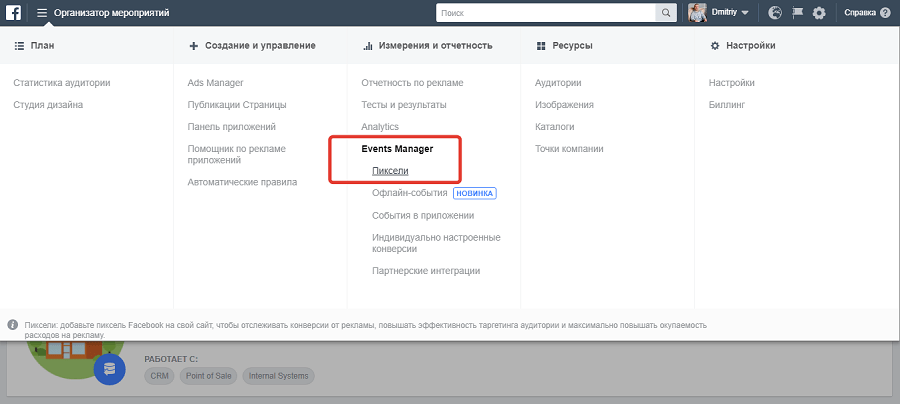The width and height of the screenshot is (900, 404).
Task: Click Events Manager heading
Action: click(x=397, y=149)
